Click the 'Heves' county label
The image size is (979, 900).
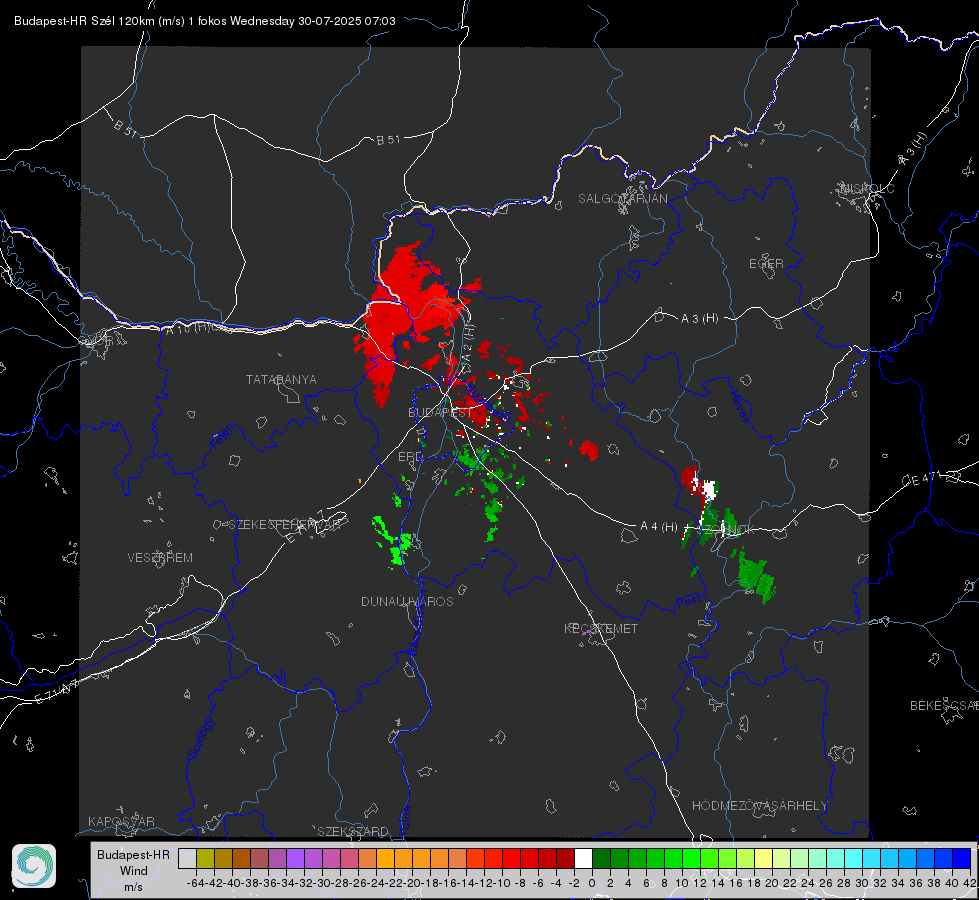(x=740, y=406)
